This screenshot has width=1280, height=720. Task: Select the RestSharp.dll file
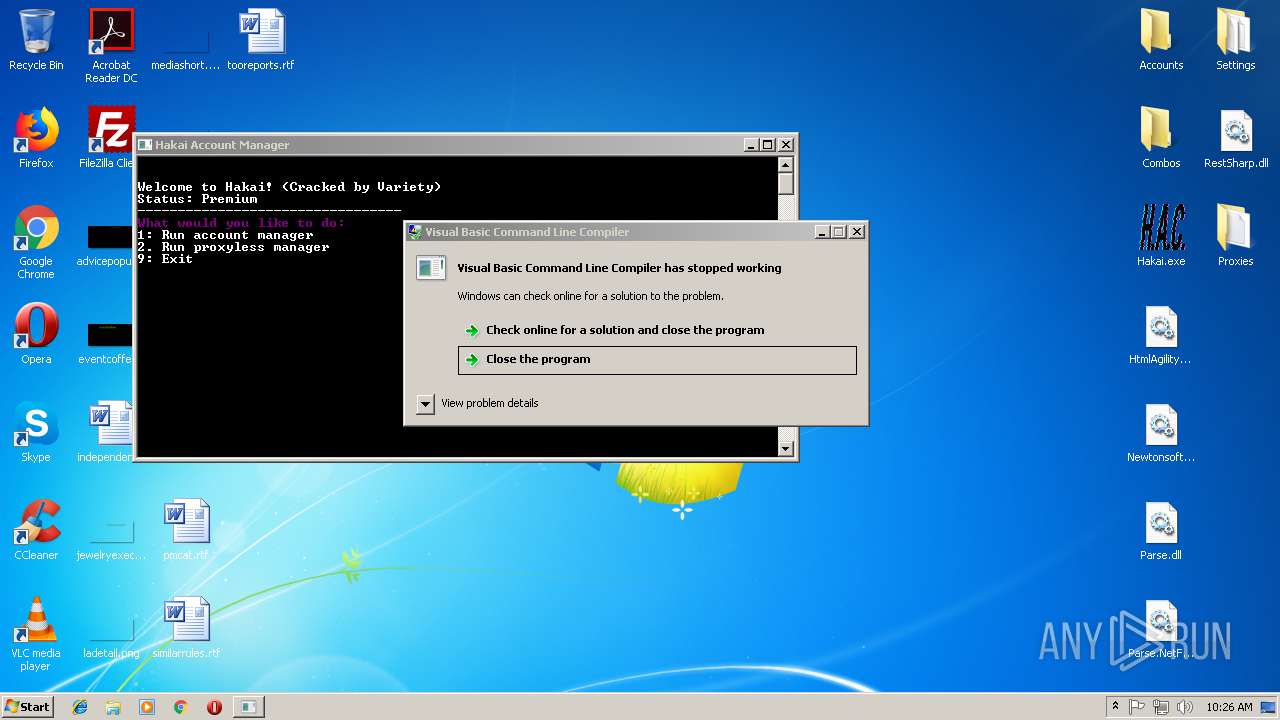(1236, 138)
